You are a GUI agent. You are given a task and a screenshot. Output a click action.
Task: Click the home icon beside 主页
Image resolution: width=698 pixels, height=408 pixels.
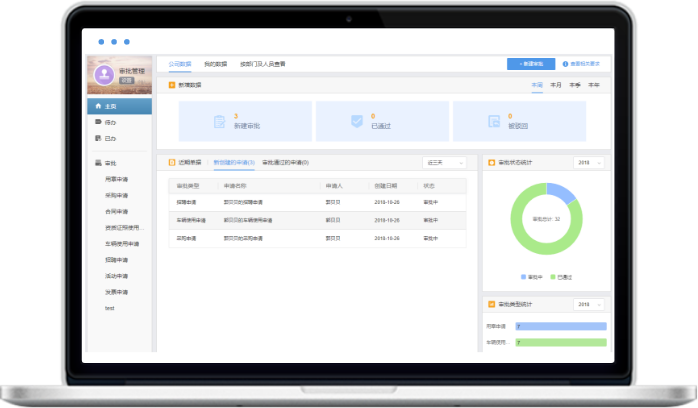point(98,106)
